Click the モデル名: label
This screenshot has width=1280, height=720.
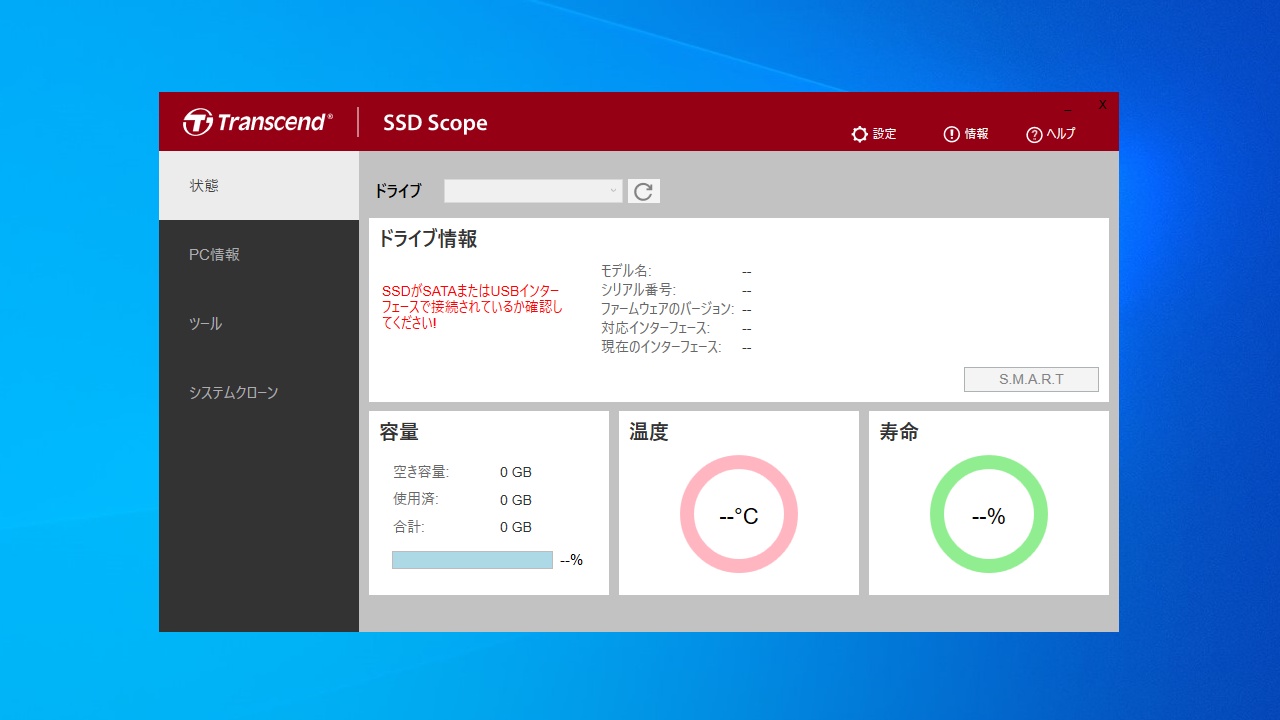[626, 271]
